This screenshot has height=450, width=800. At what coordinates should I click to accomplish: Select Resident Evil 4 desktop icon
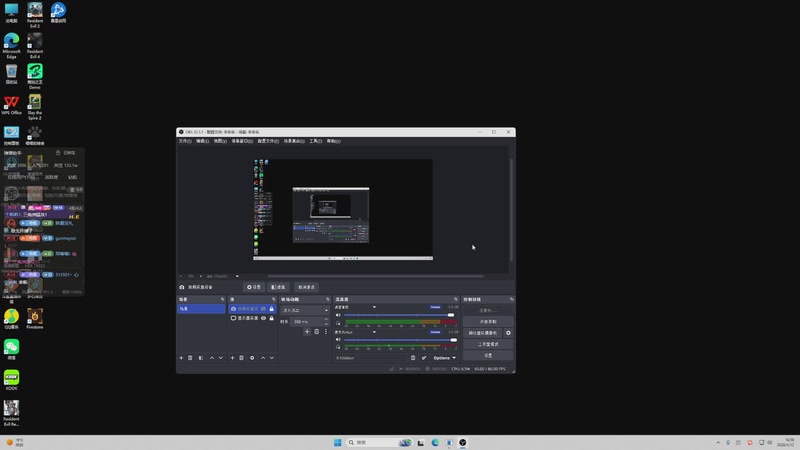(x=35, y=46)
